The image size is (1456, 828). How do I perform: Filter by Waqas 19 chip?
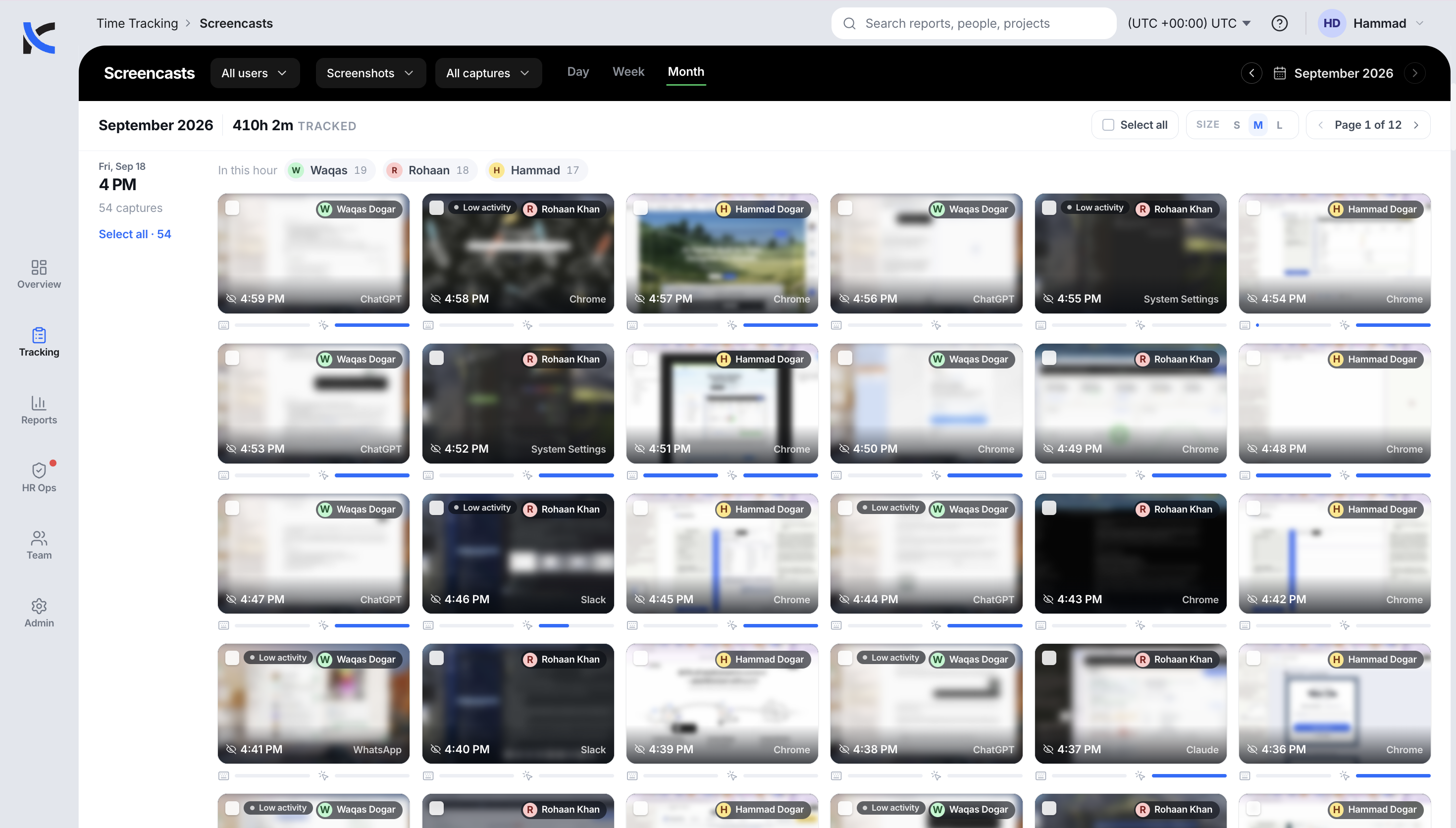pos(330,170)
